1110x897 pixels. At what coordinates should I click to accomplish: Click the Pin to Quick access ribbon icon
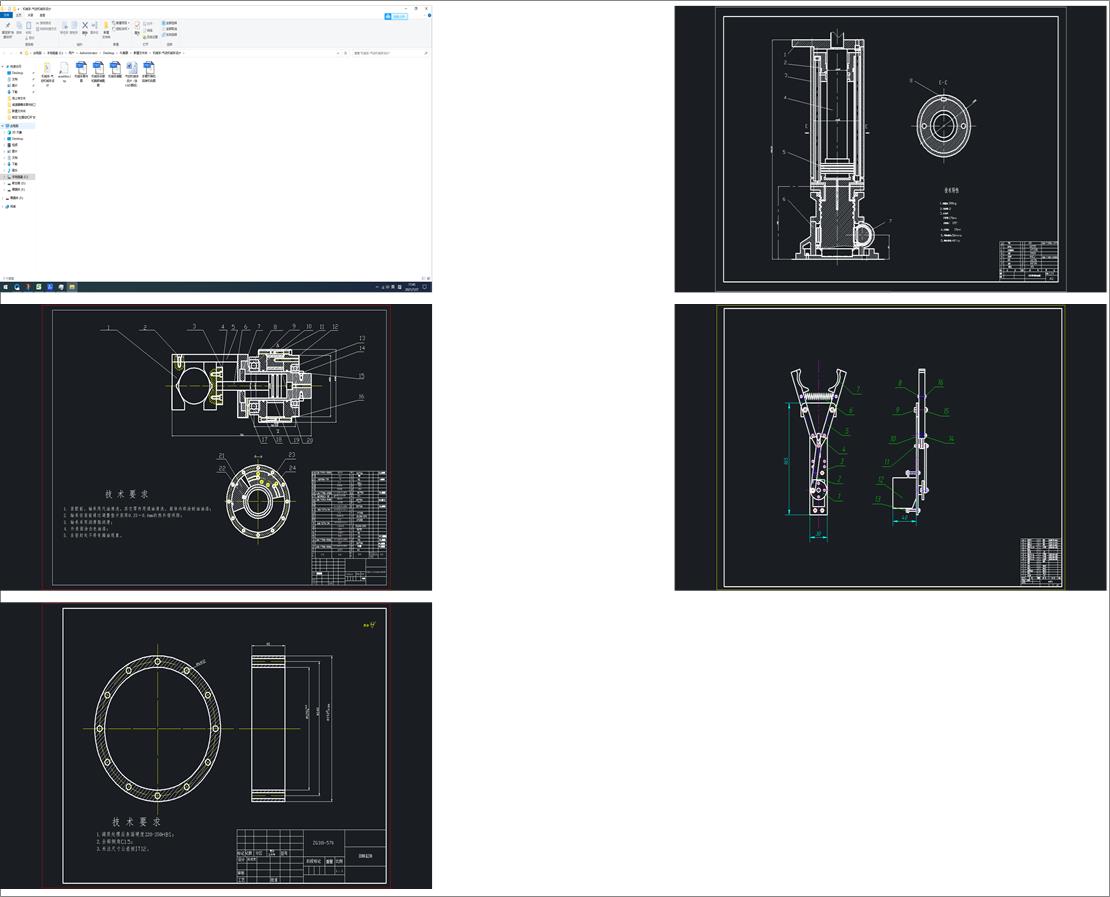click(8, 25)
